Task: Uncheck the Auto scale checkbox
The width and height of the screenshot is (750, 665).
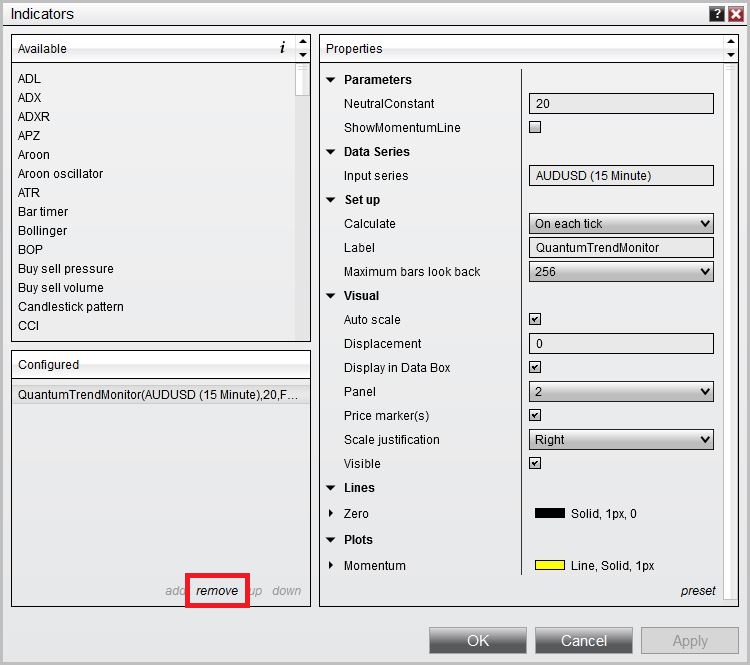Action: (535, 319)
